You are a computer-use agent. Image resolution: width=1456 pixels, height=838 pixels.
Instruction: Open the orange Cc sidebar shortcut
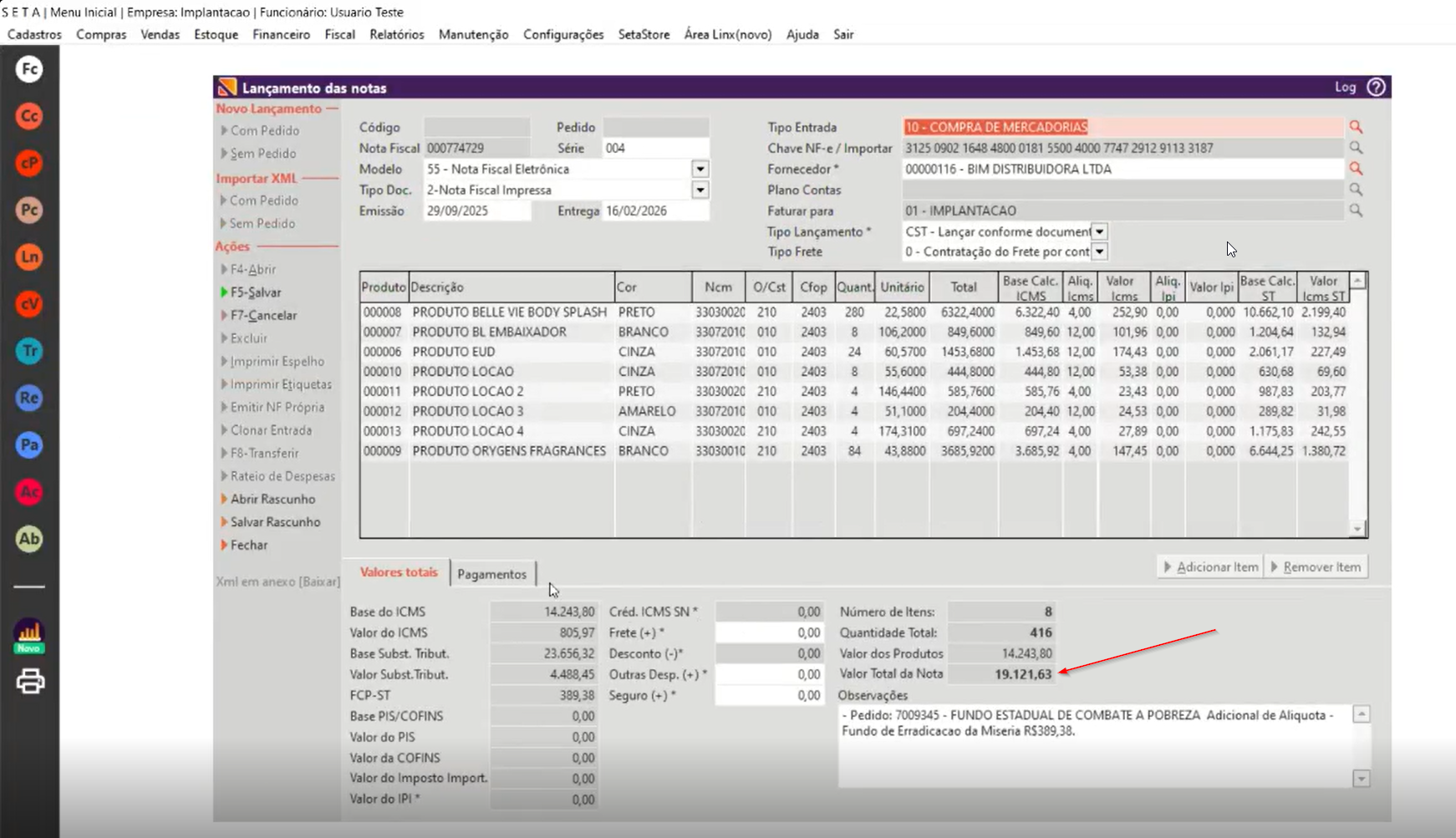pyautogui.click(x=29, y=116)
